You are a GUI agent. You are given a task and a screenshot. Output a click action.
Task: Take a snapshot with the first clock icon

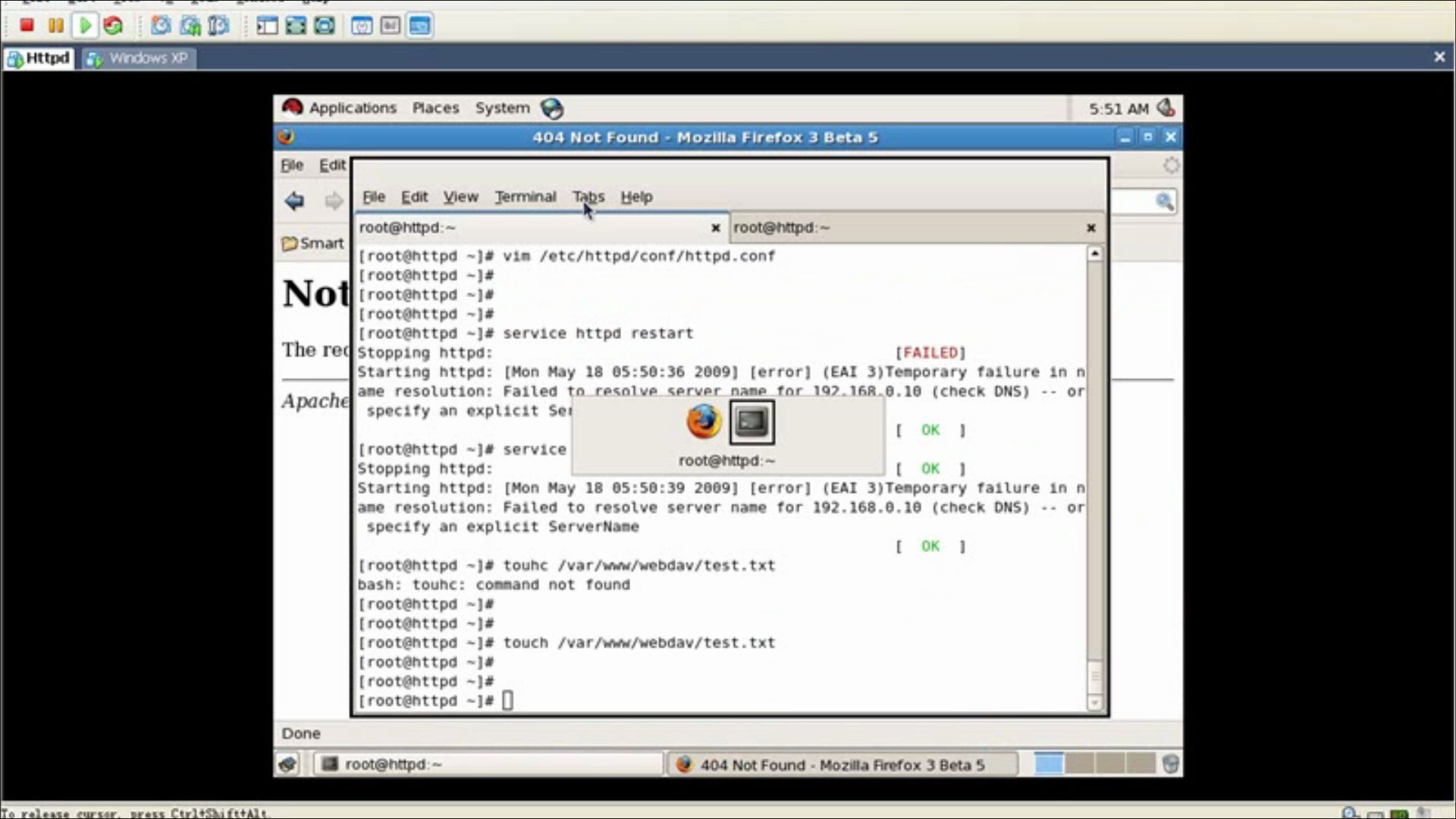click(161, 25)
